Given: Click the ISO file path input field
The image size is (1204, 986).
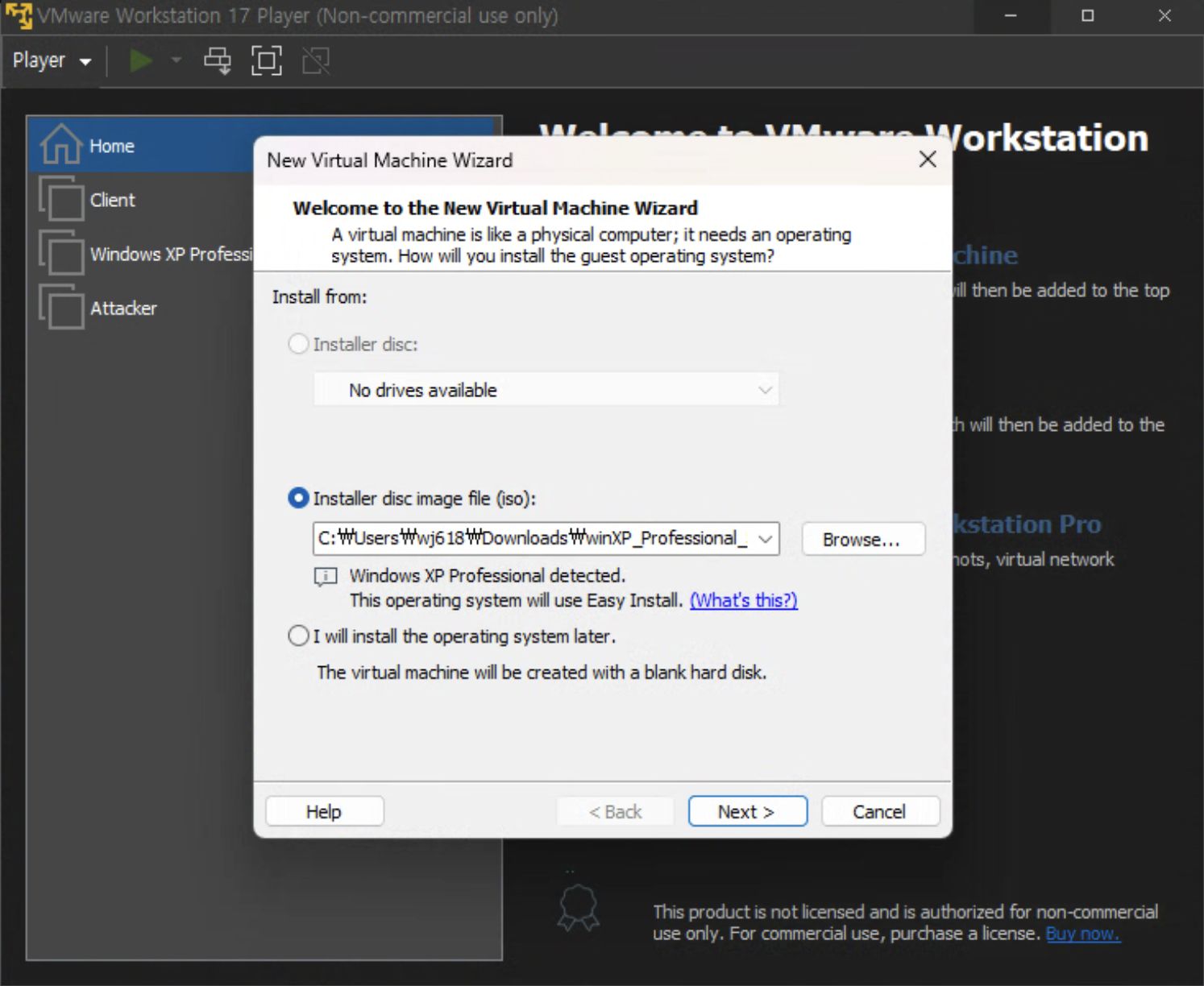Looking at the screenshot, I should point(532,538).
